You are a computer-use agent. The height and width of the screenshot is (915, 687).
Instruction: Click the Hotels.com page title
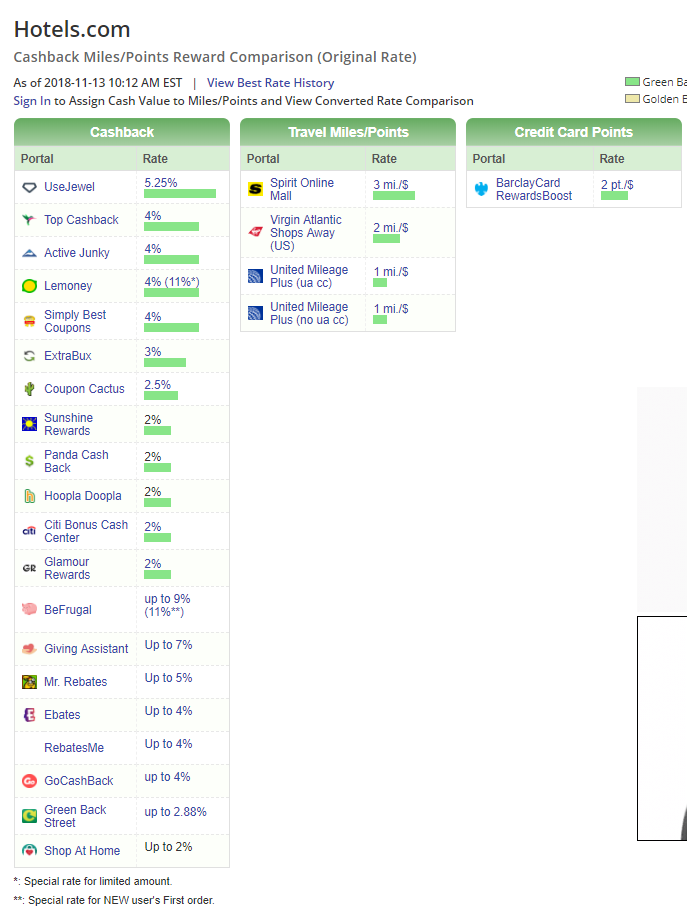pos(72,30)
